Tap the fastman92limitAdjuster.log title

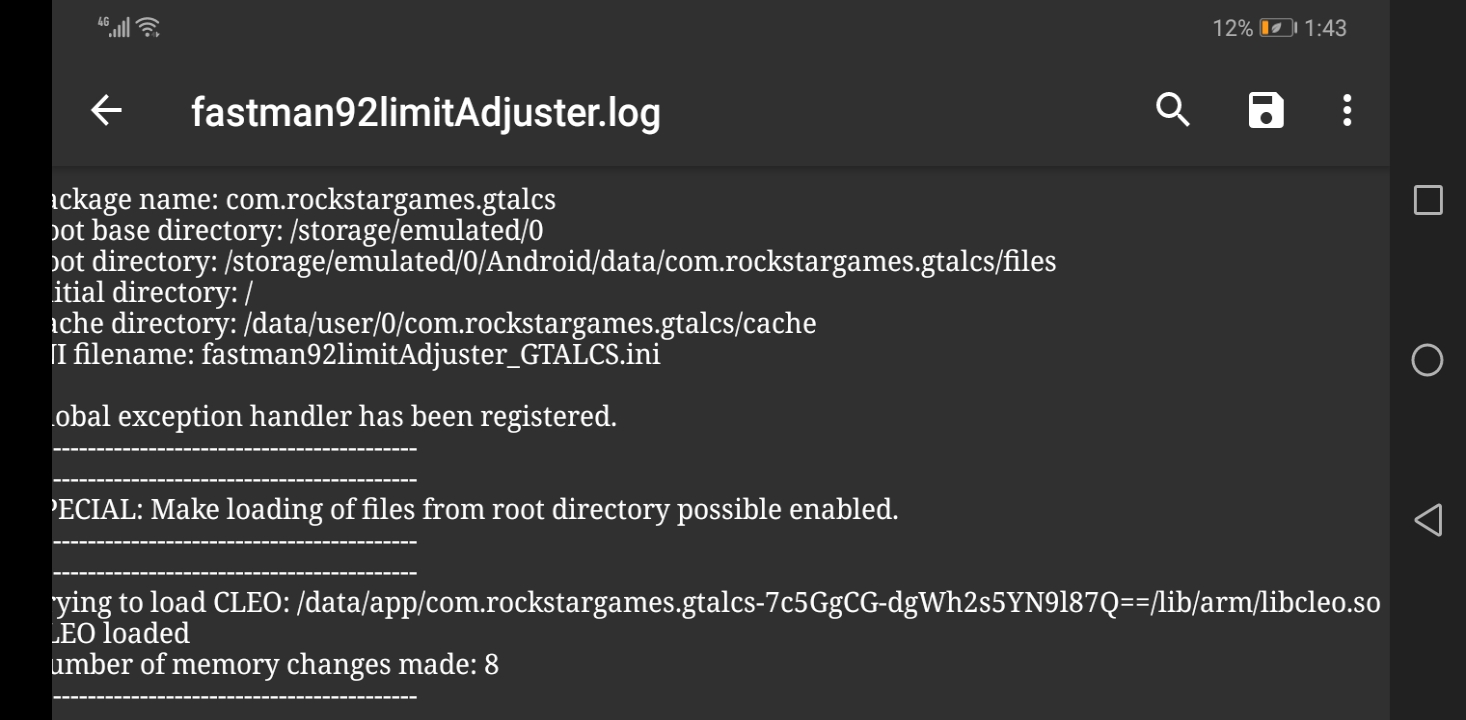(425, 112)
